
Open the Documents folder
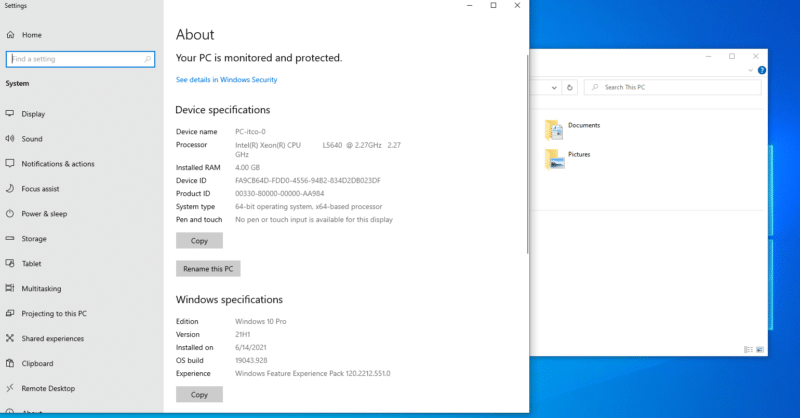[583, 126]
